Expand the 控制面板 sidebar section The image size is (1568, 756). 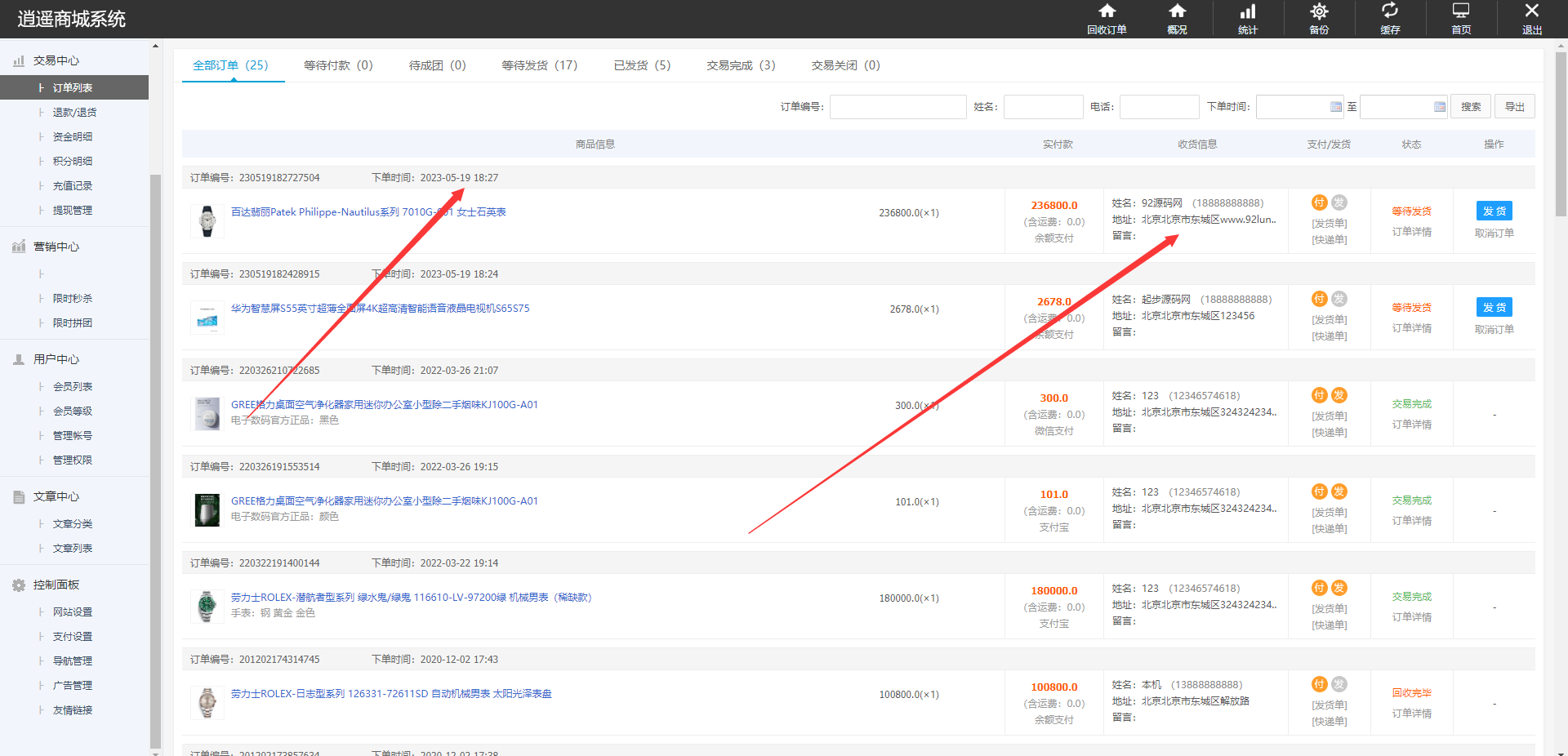[x=56, y=585]
